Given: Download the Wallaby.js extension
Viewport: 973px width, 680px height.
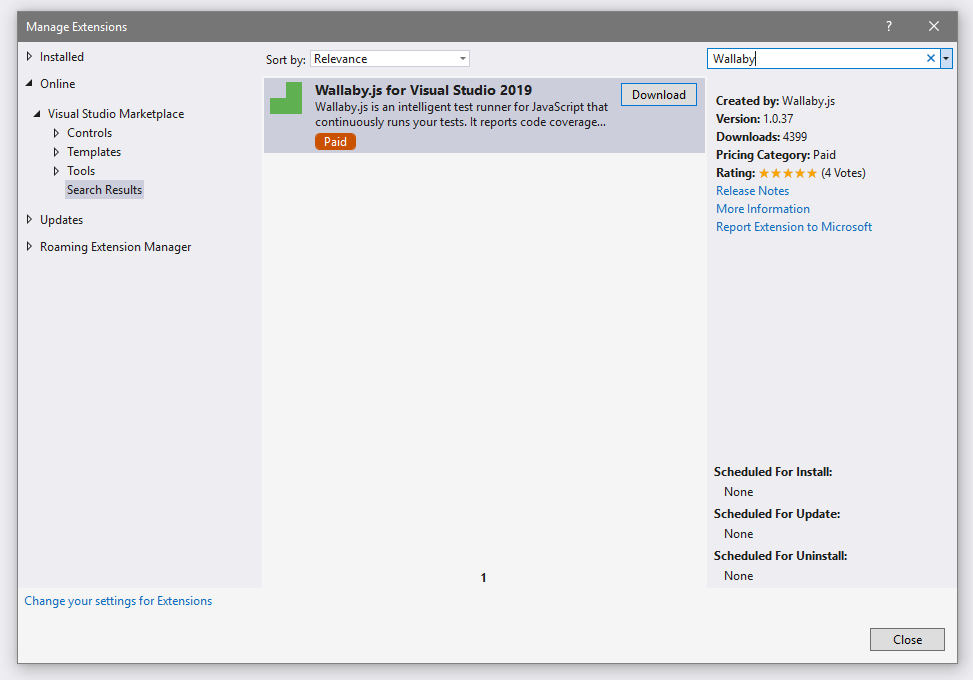Looking at the screenshot, I should pos(658,94).
